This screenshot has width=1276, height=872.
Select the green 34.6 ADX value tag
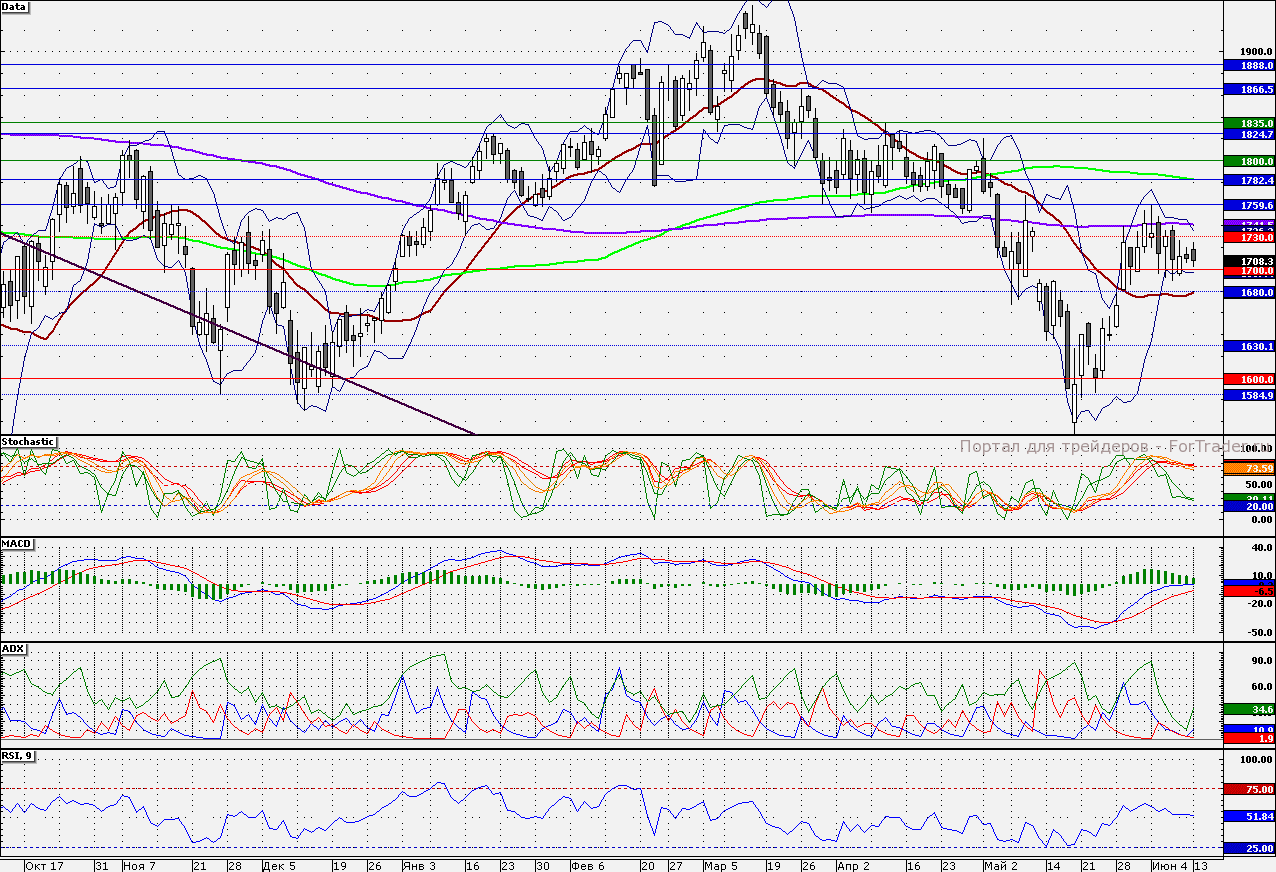click(x=1249, y=709)
